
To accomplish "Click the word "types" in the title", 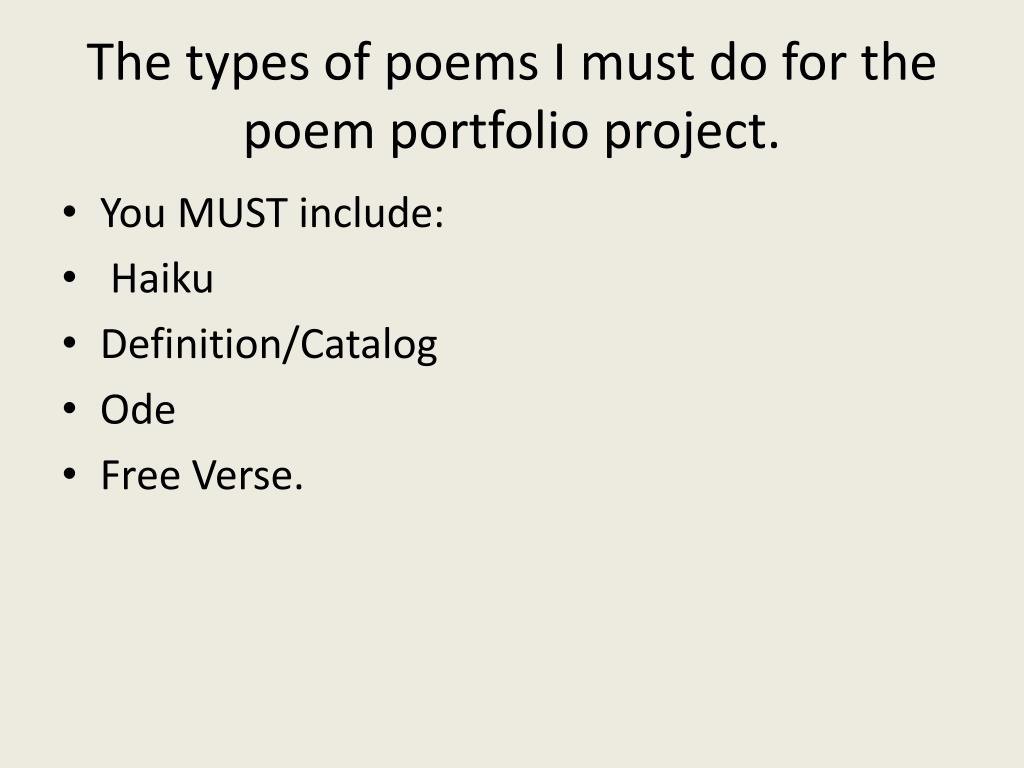I will pos(247,65).
